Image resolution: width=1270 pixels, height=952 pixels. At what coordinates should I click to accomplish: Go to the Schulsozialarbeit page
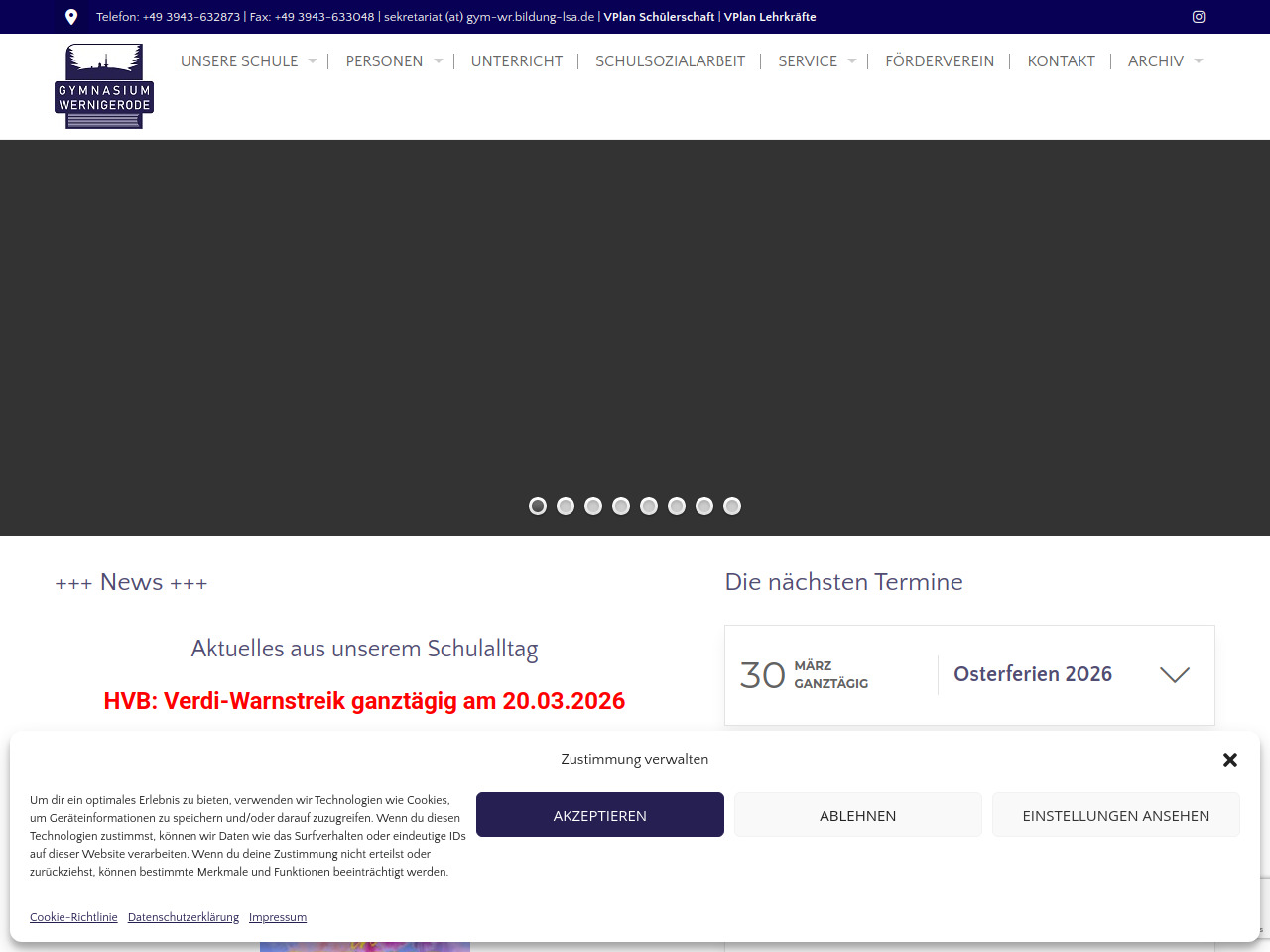click(x=670, y=61)
